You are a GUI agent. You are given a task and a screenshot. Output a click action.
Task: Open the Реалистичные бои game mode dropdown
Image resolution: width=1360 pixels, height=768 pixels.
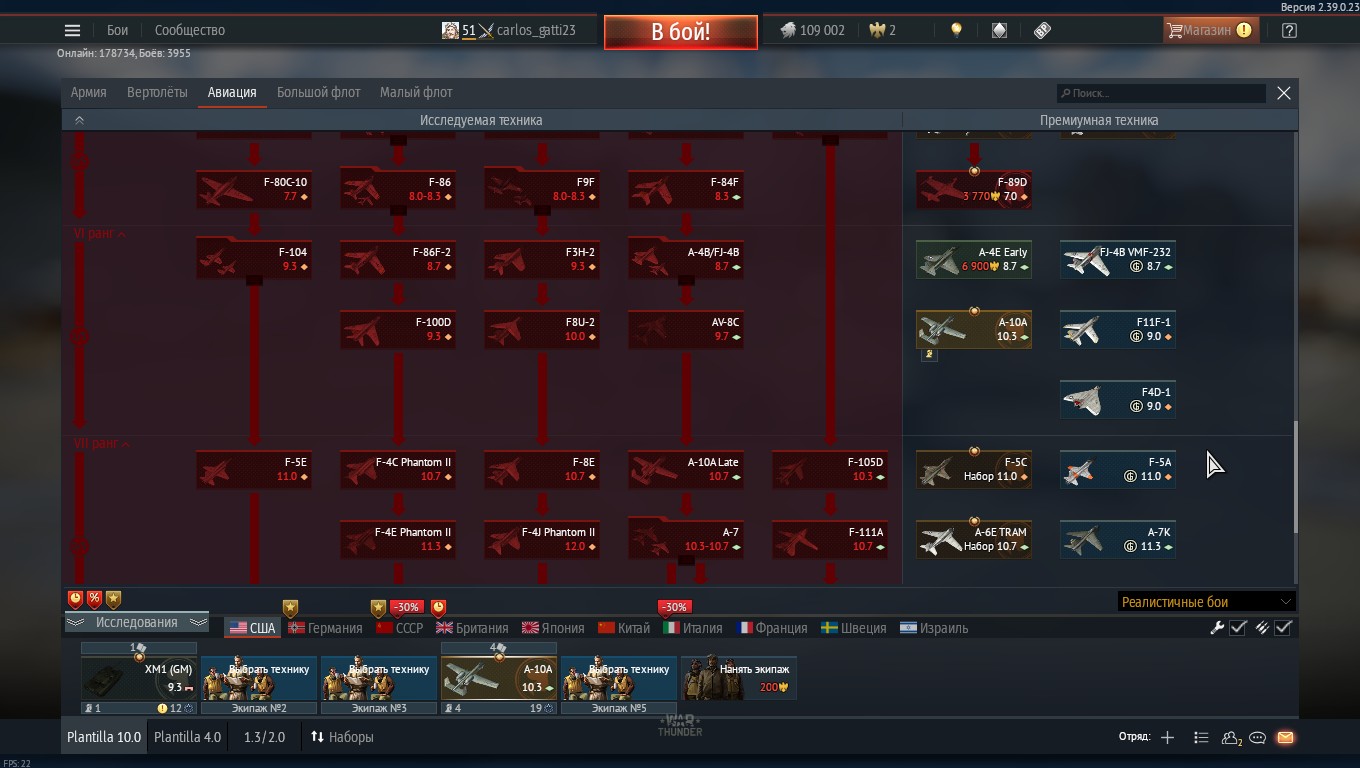point(1206,602)
